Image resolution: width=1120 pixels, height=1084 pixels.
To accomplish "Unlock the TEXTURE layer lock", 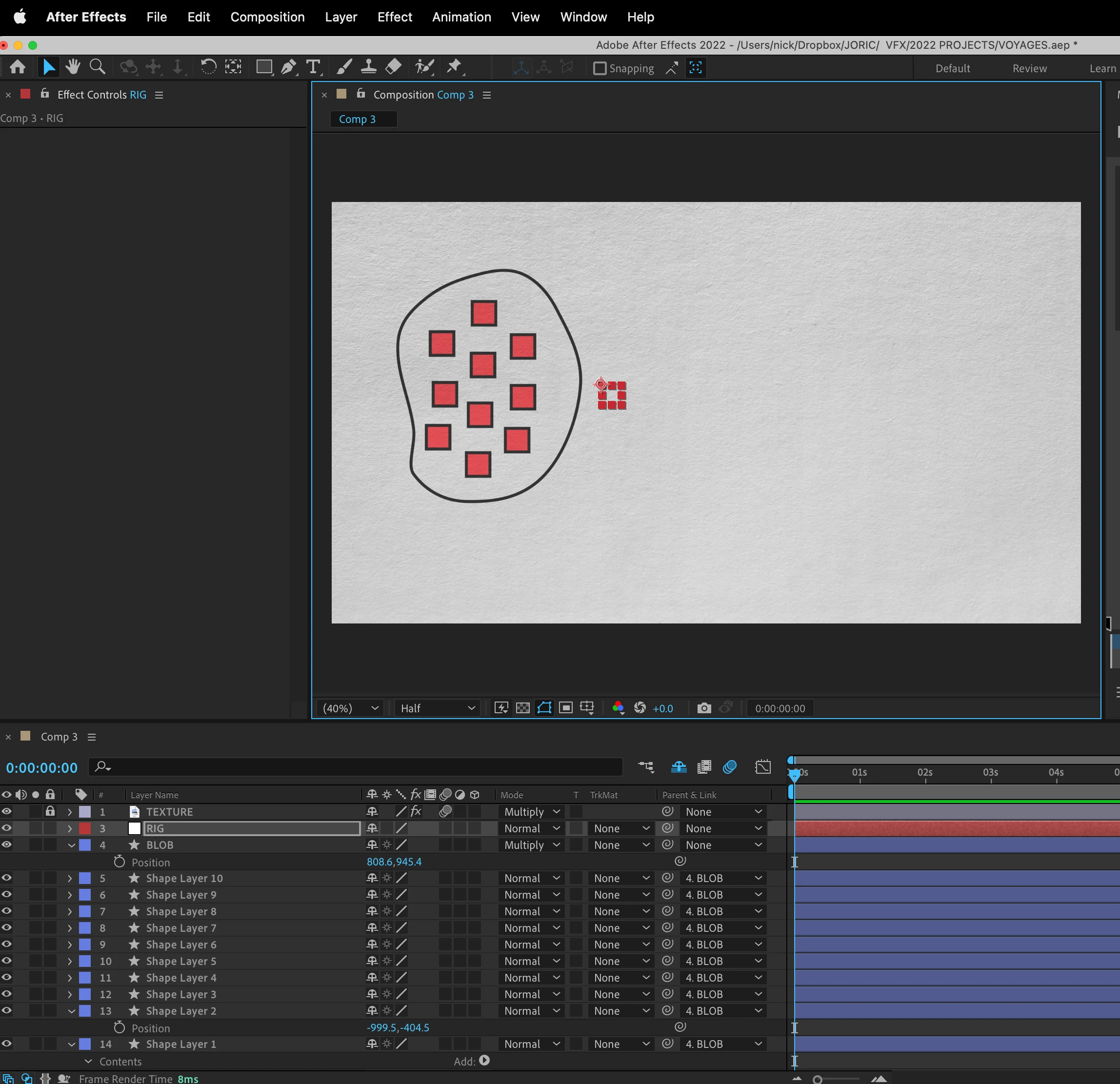I will point(50,811).
